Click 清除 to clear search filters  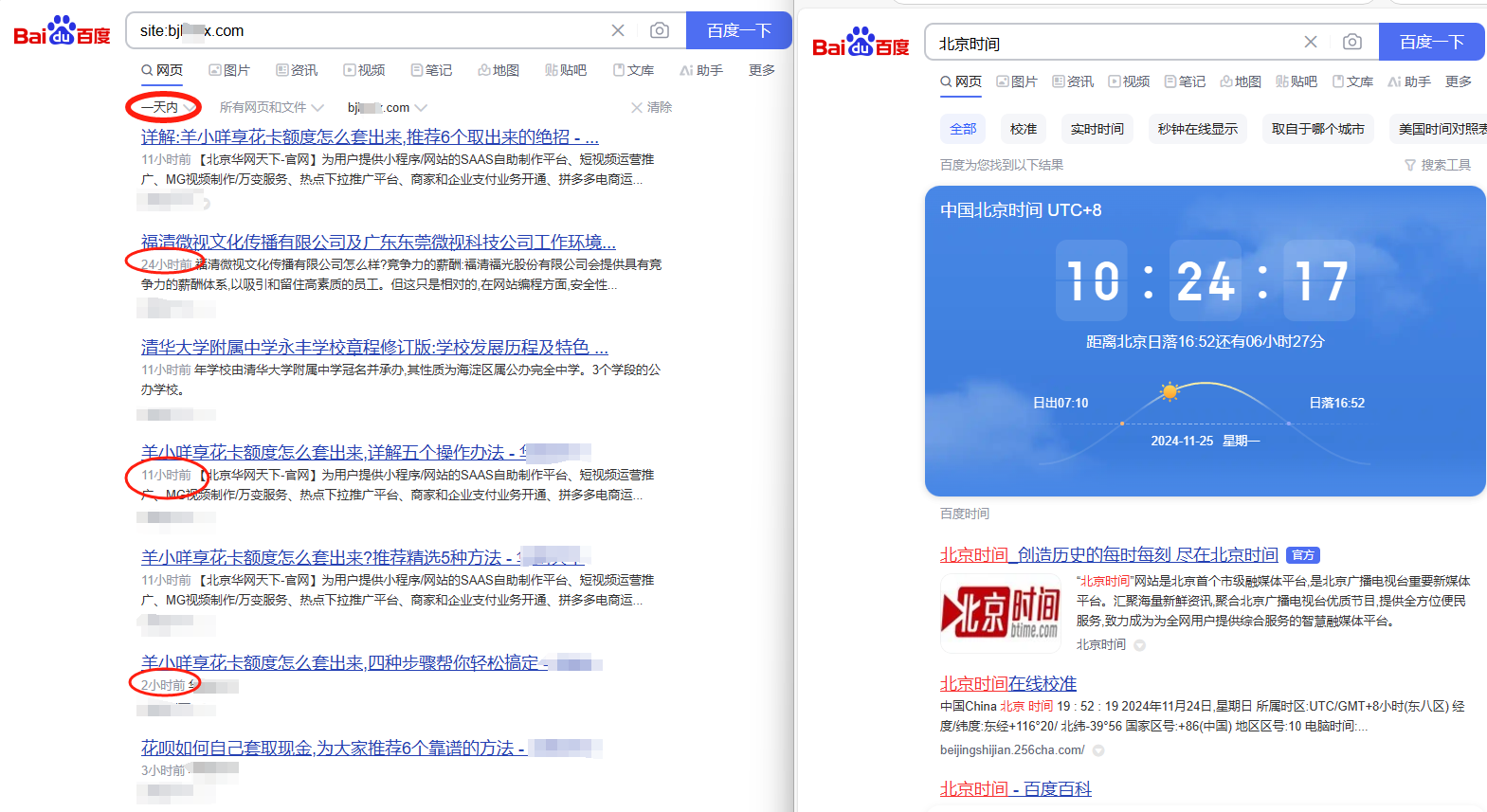tap(651, 107)
